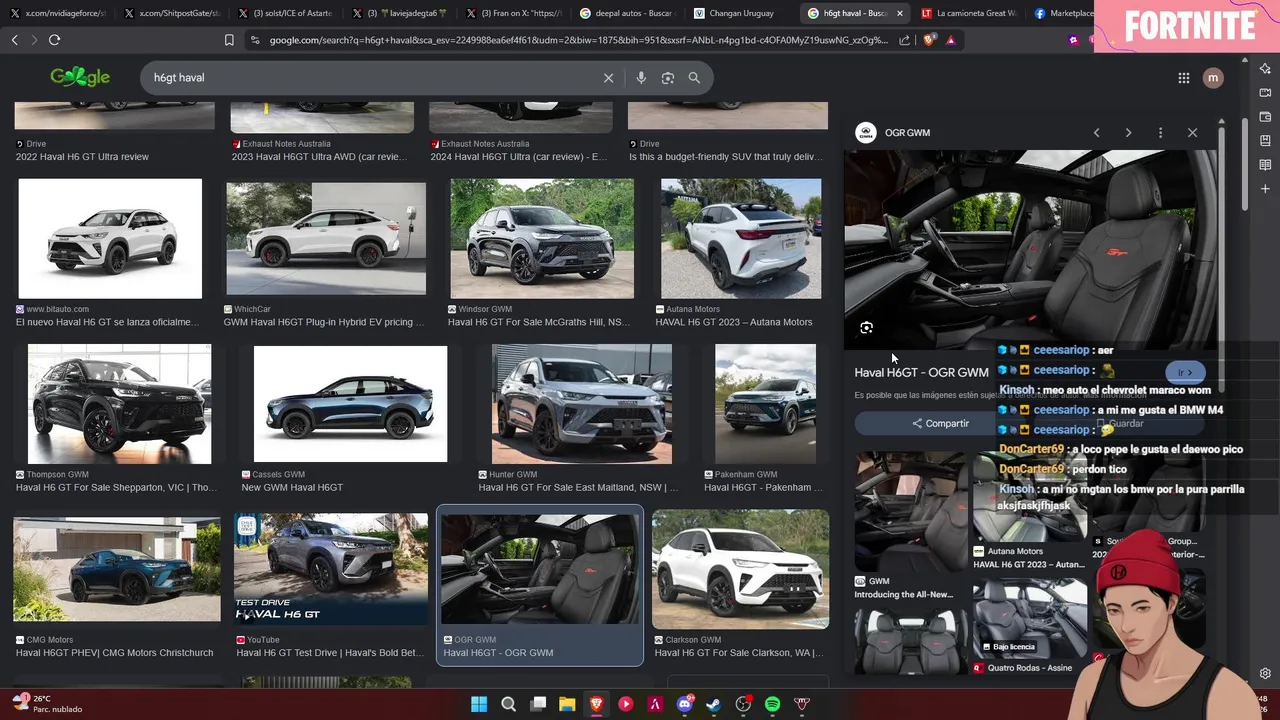Open Thompson GWM Shepparton car image
The height and width of the screenshot is (720, 1280).
pos(119,404)
